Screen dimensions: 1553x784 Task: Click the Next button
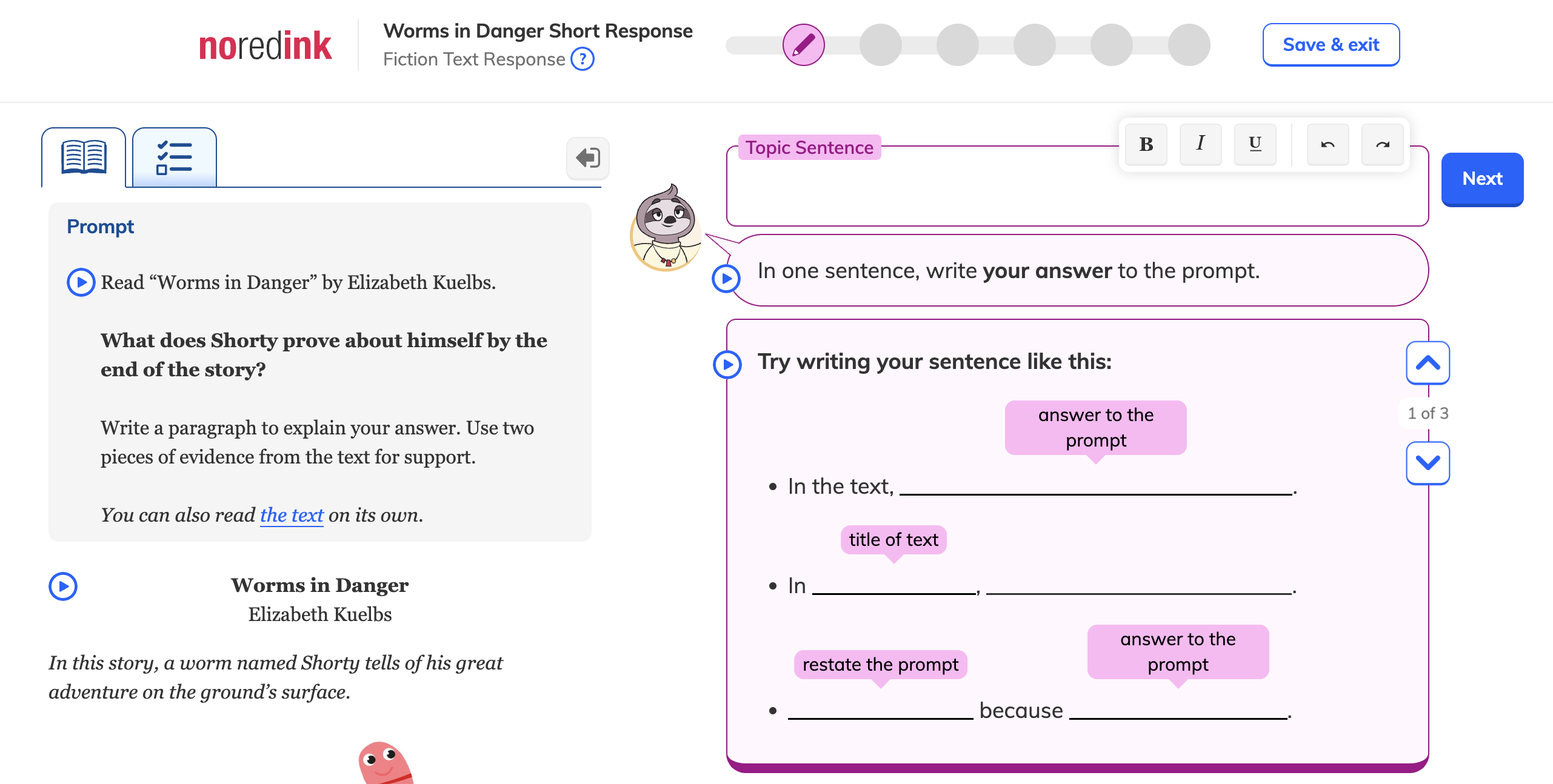[x=1482, y=179]
